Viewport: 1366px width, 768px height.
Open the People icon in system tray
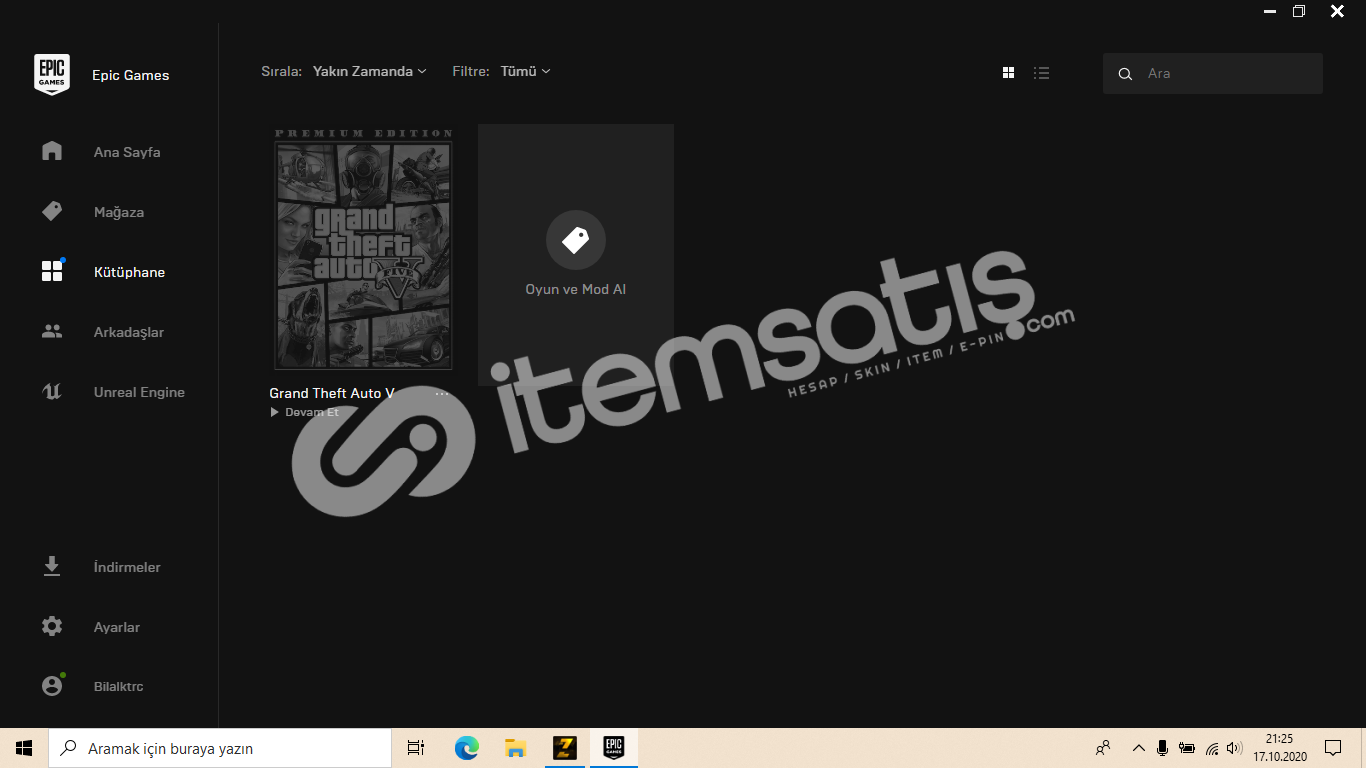[x=1103, y=748]
